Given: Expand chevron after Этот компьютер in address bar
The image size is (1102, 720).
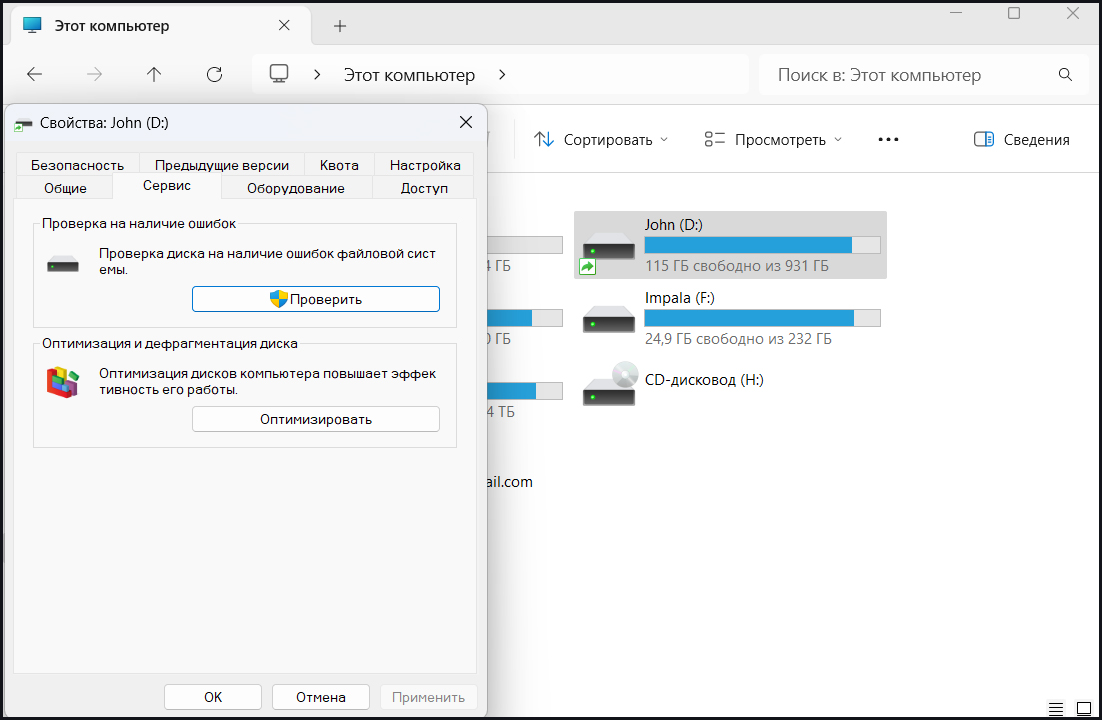Looking at the screenshot, I should (x=502, y=75).
